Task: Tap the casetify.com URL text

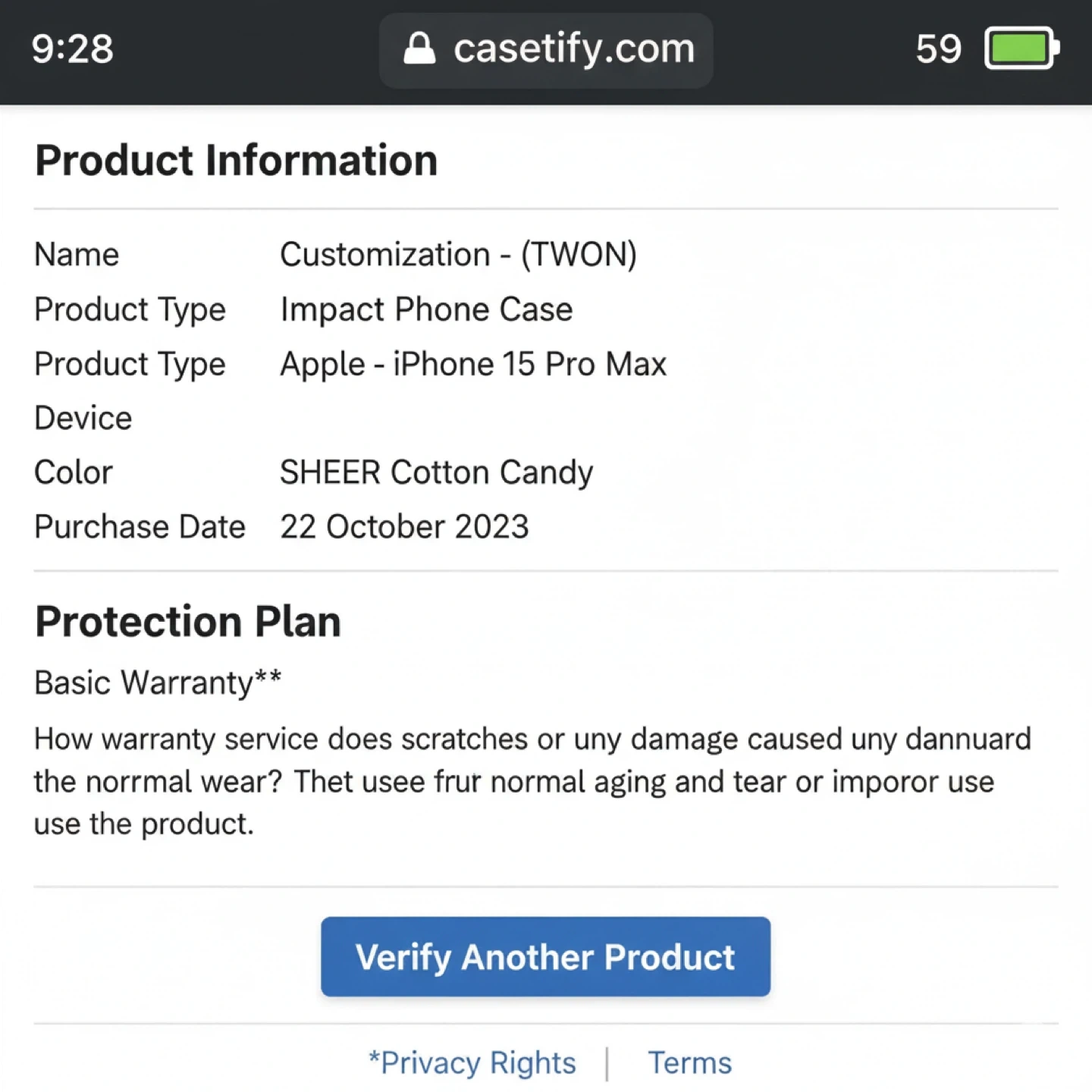Action: point(574,49)
